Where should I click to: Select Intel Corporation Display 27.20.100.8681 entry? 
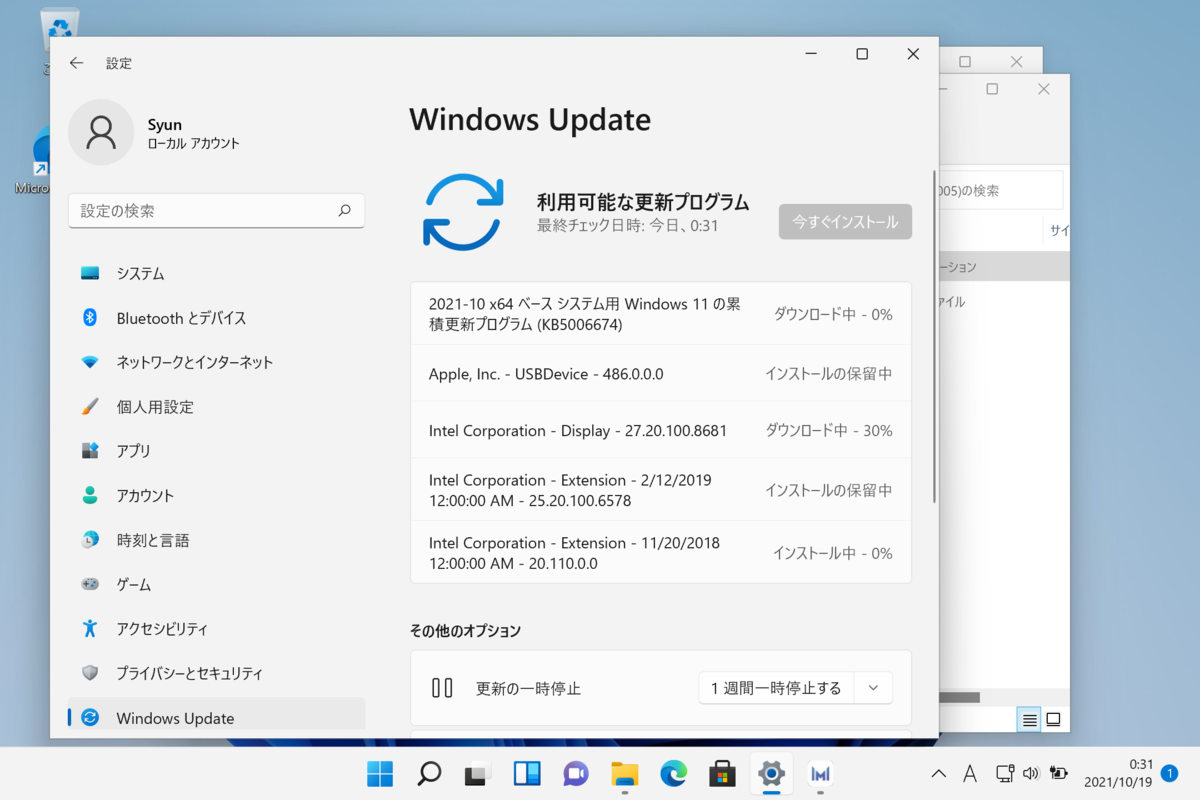tap(661, 431)
